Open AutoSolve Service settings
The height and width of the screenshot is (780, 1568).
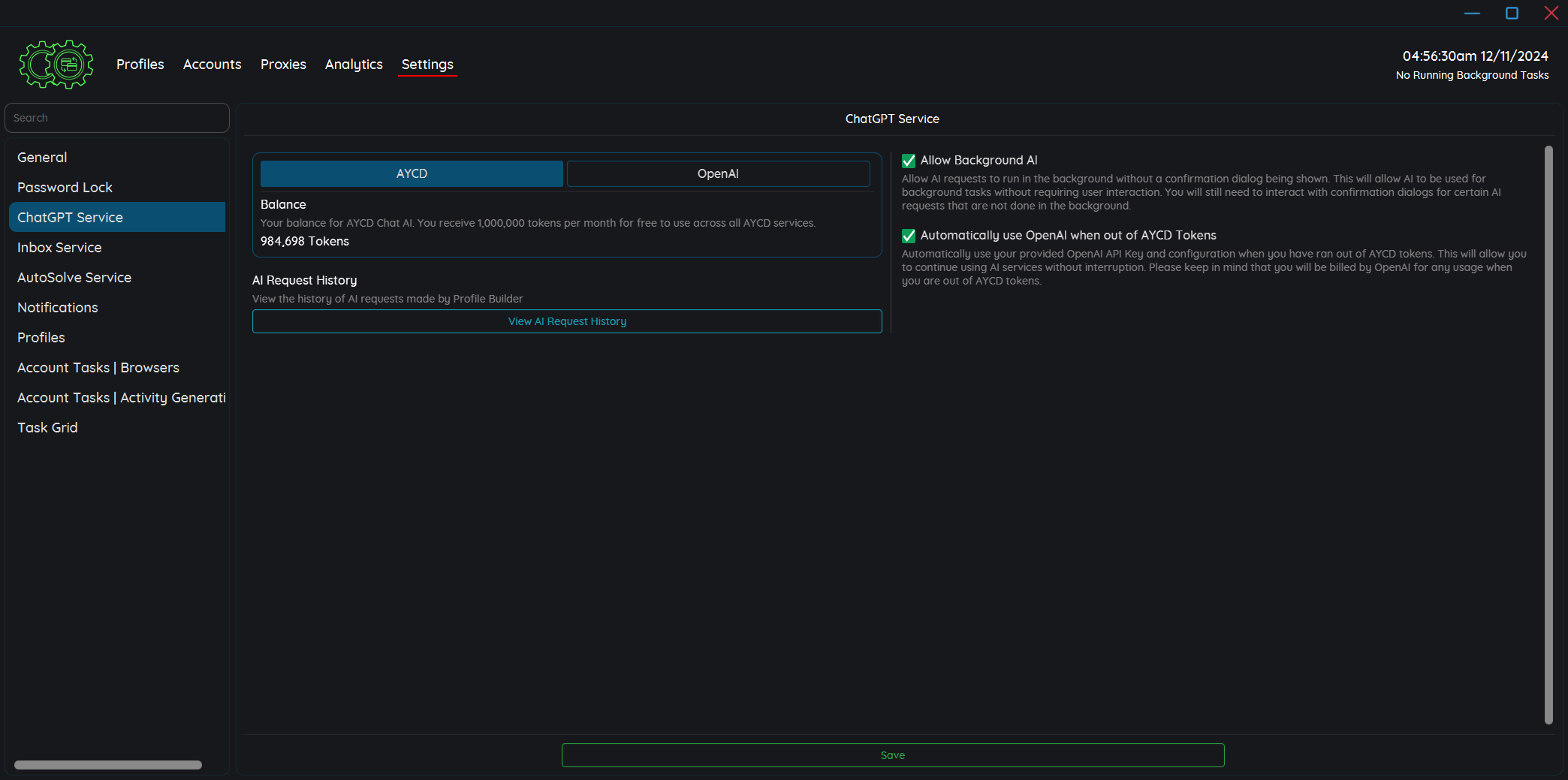point(74,278)
